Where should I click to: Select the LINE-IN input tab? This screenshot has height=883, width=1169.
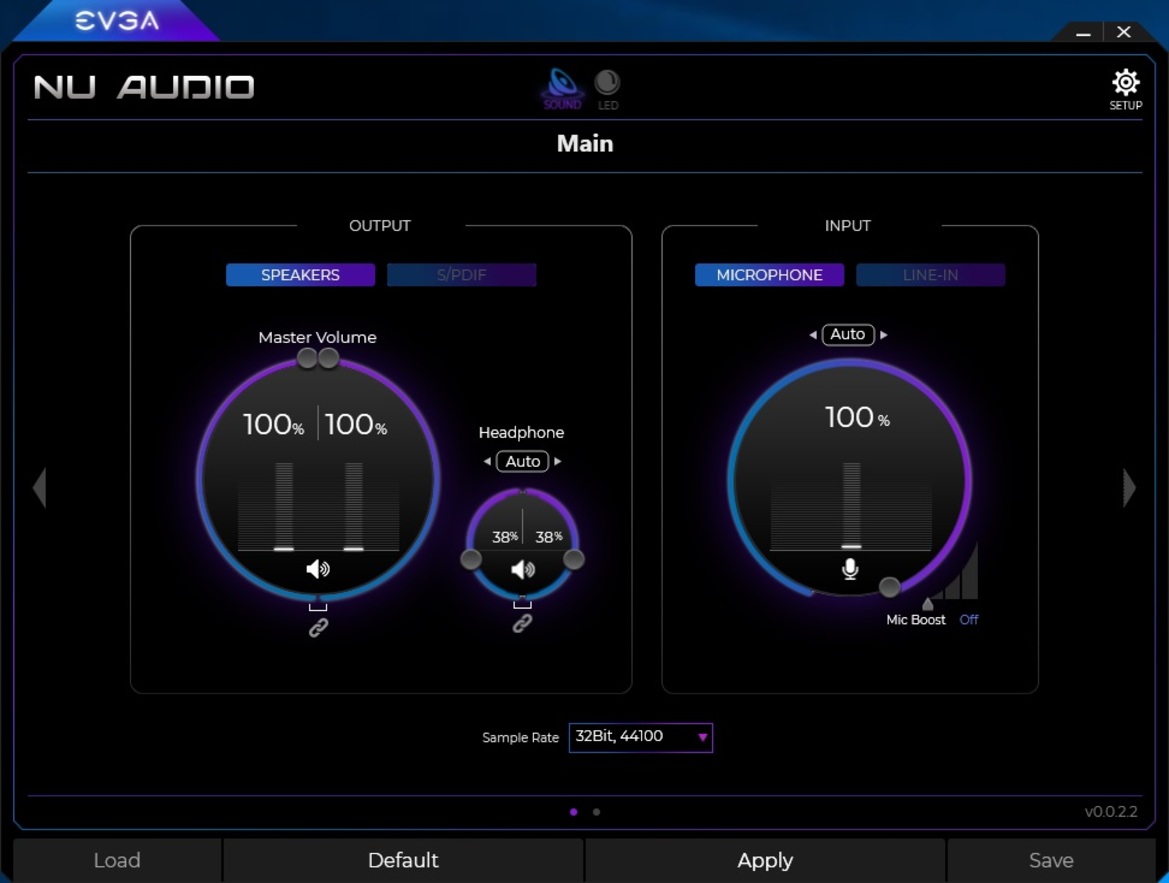click(930, 274)
